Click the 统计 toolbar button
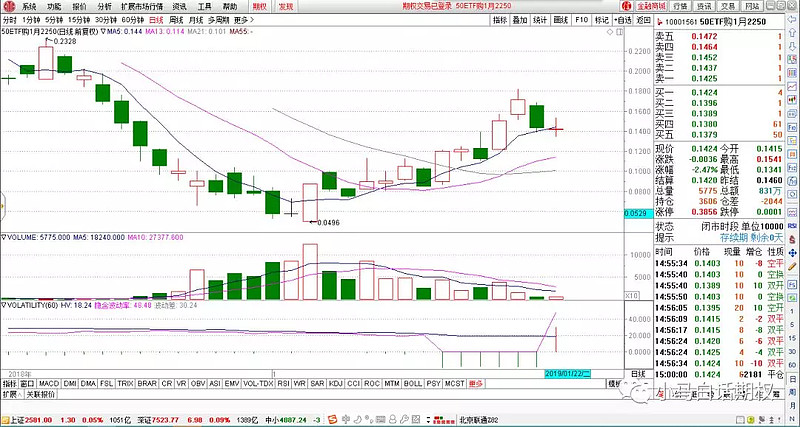 point(540,20)
